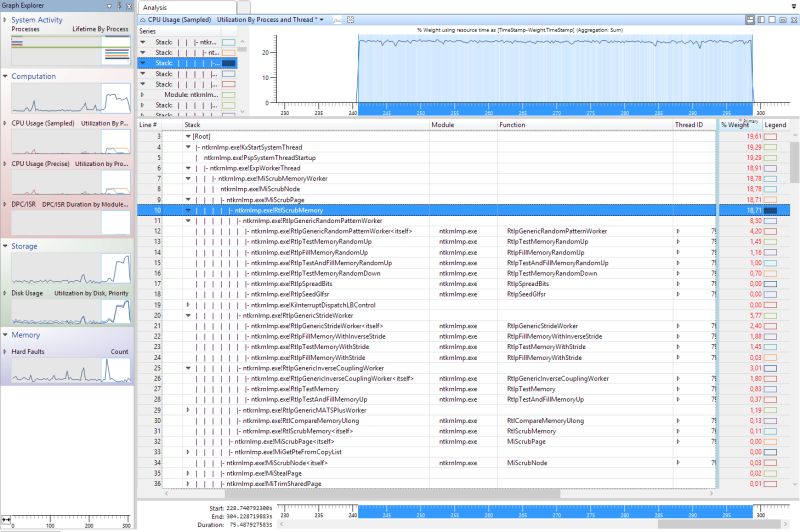Expand the RtlpGenericMATSPlusWorker tree node
The width and height of the screenshot is (800, 532).
pos(188,410)
